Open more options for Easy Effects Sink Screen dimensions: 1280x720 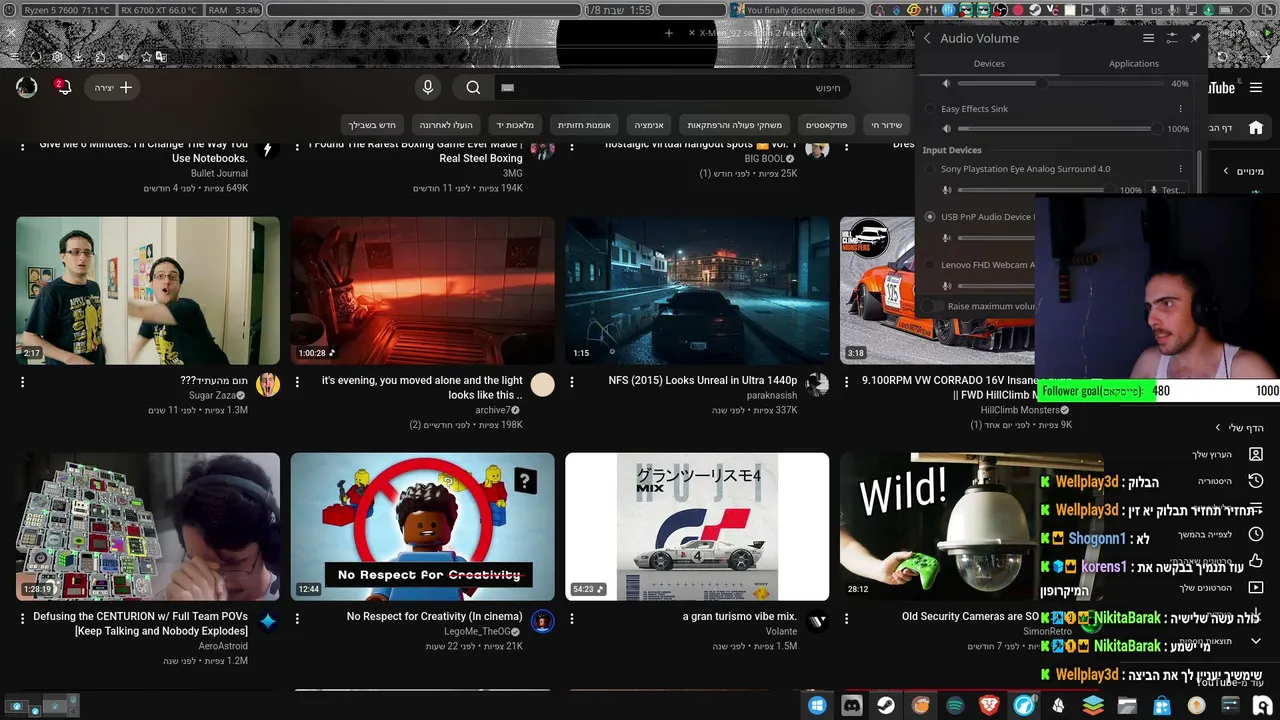[x=1180, y=109]
